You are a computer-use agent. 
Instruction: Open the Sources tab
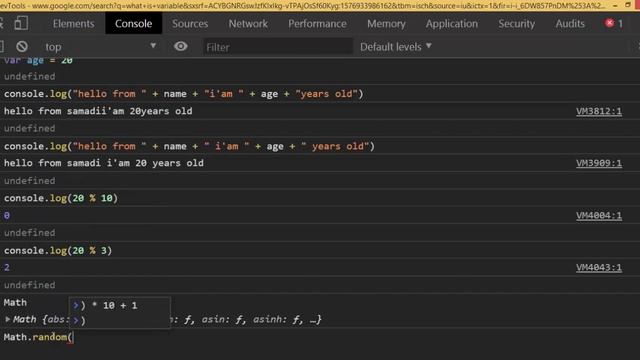[190, 24]
